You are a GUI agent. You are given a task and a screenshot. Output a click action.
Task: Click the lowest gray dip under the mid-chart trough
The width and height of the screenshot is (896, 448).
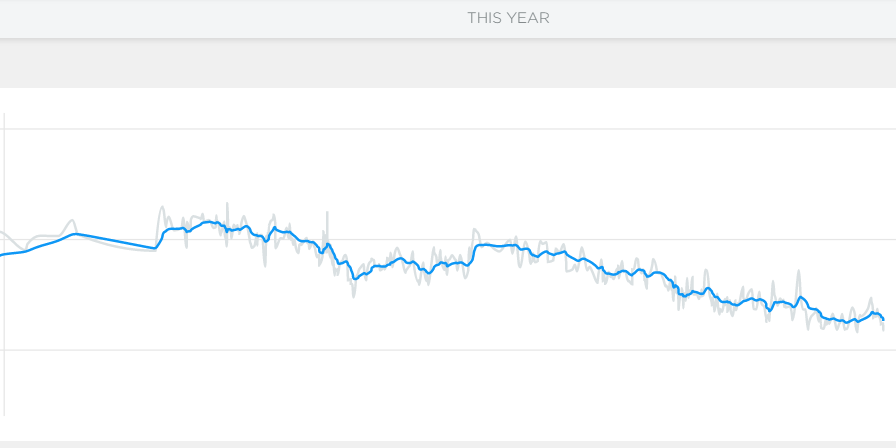(353, 293)
